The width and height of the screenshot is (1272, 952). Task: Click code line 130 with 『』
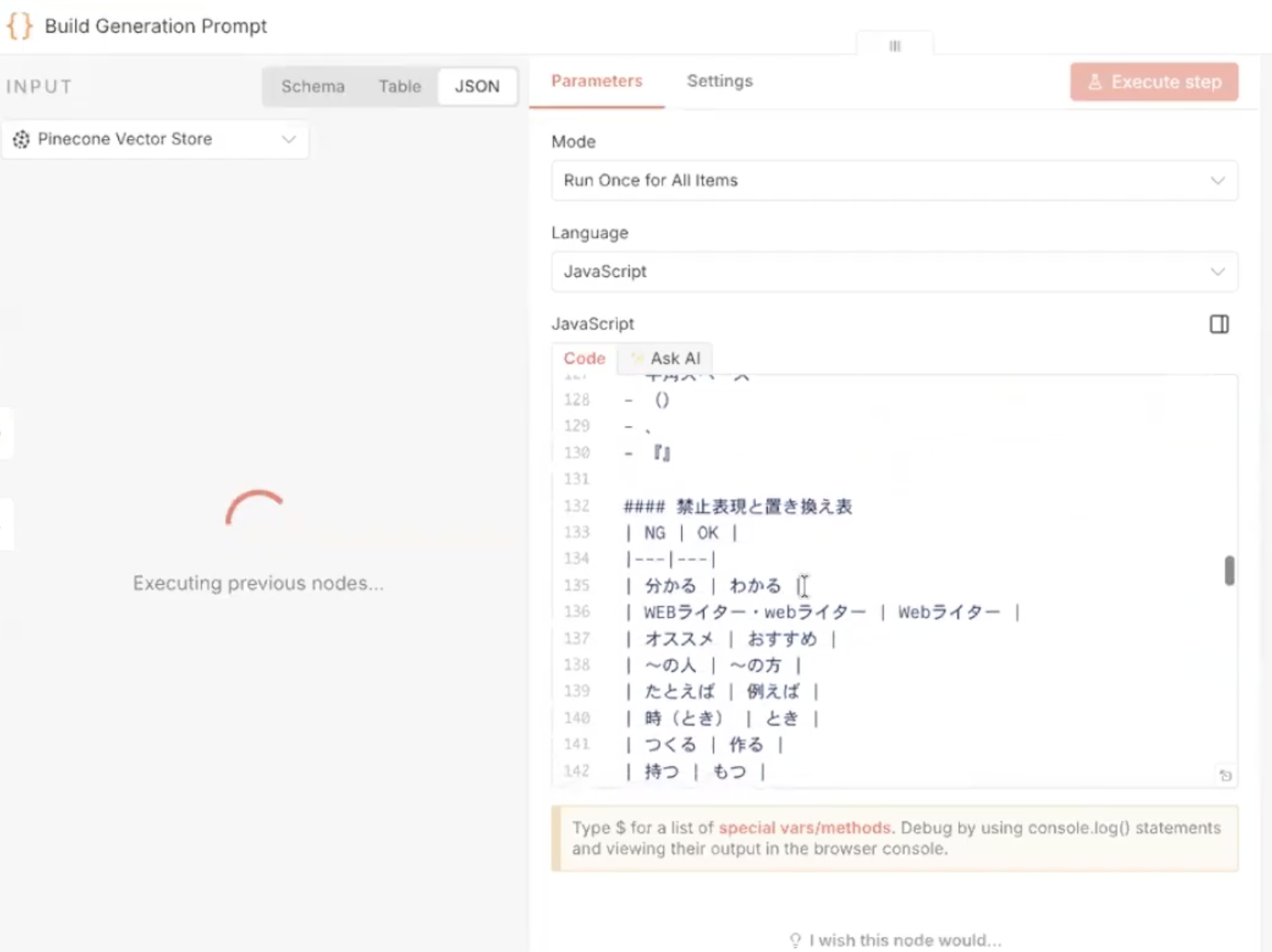point(647,452)
